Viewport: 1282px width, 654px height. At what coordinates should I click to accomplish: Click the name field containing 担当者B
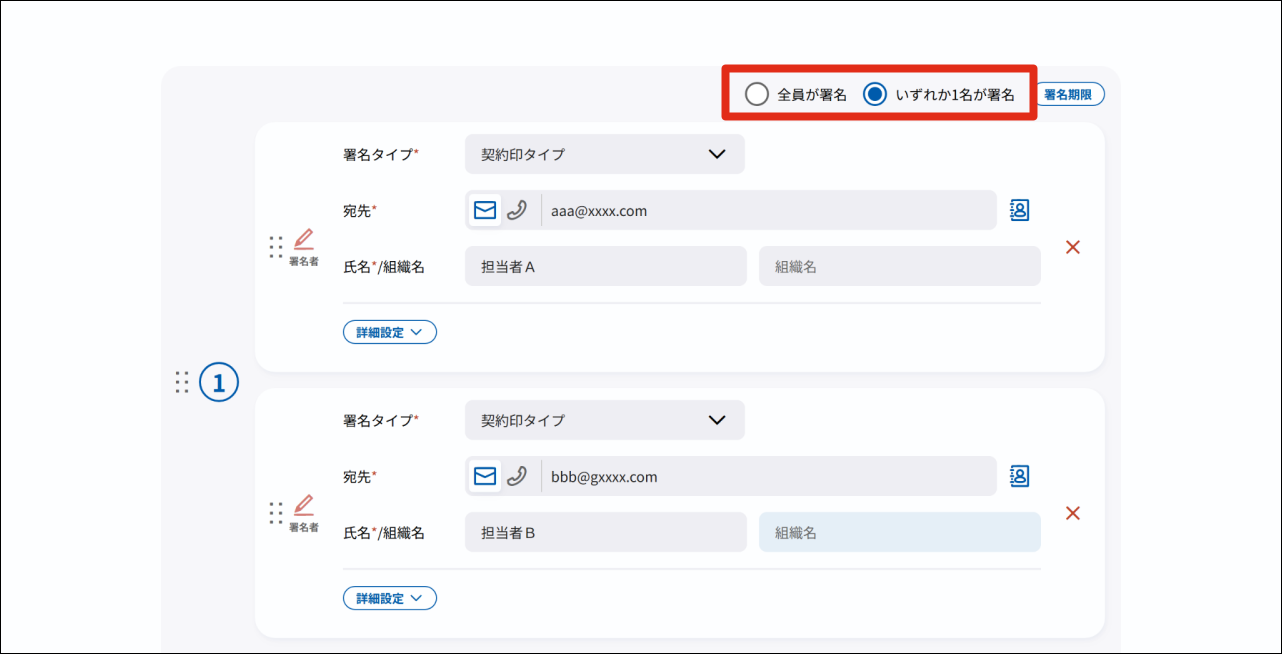605,533
